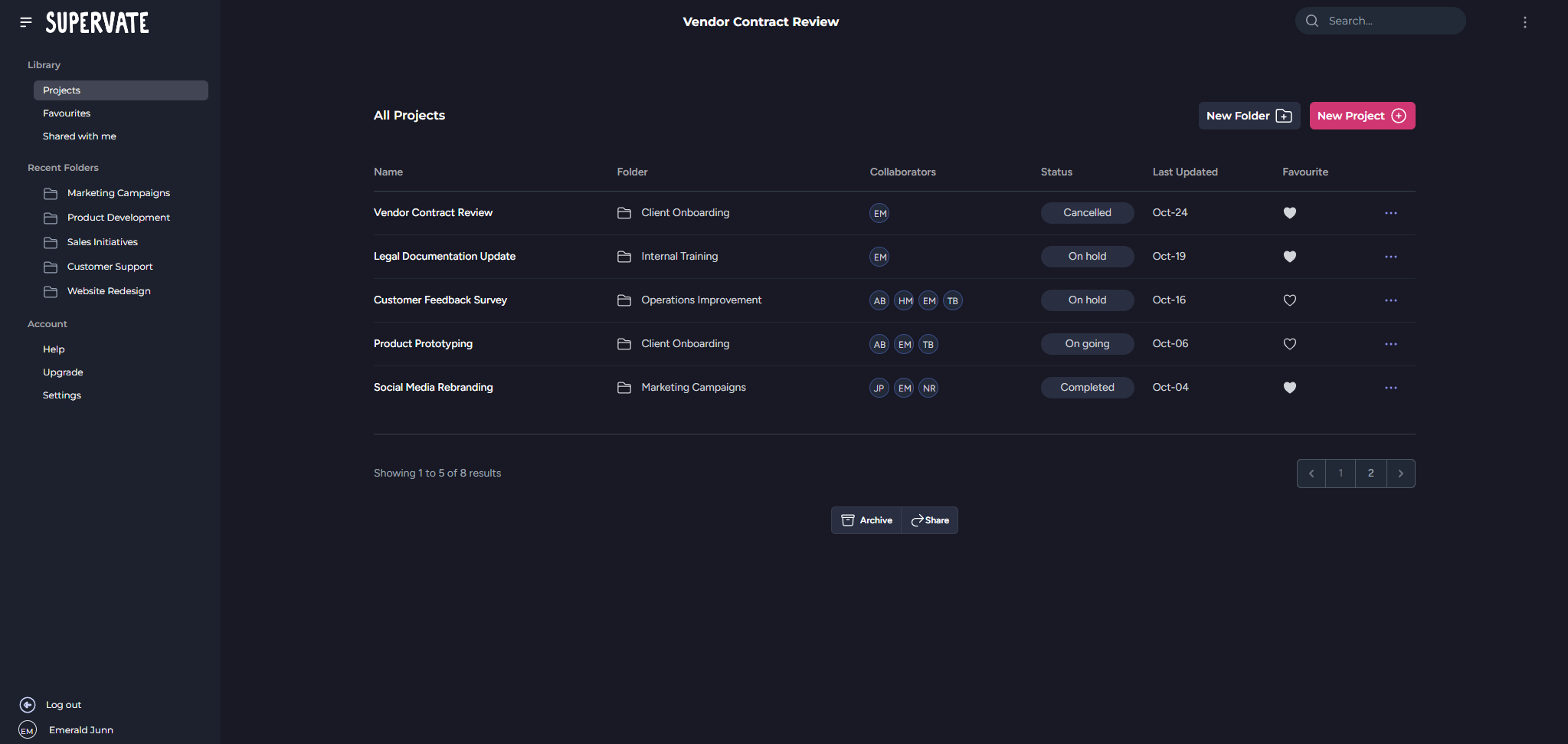Click the Share button
1568x744 pixels.
930,520
